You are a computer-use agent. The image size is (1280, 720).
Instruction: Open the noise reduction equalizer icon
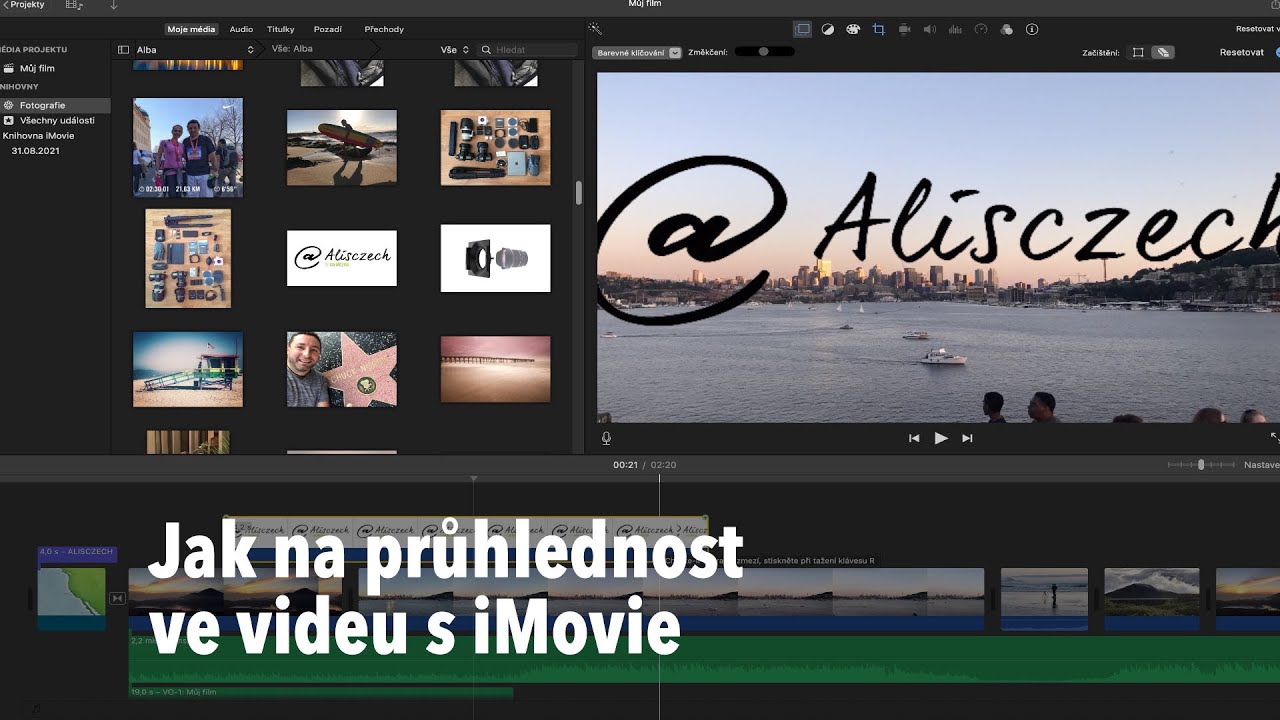click(x=955, y=29)
